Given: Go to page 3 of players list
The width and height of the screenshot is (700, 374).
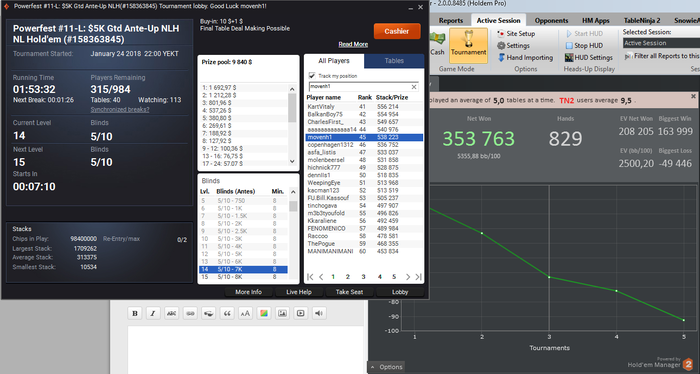Looking at the screenshot, I should tap(363, 277).
